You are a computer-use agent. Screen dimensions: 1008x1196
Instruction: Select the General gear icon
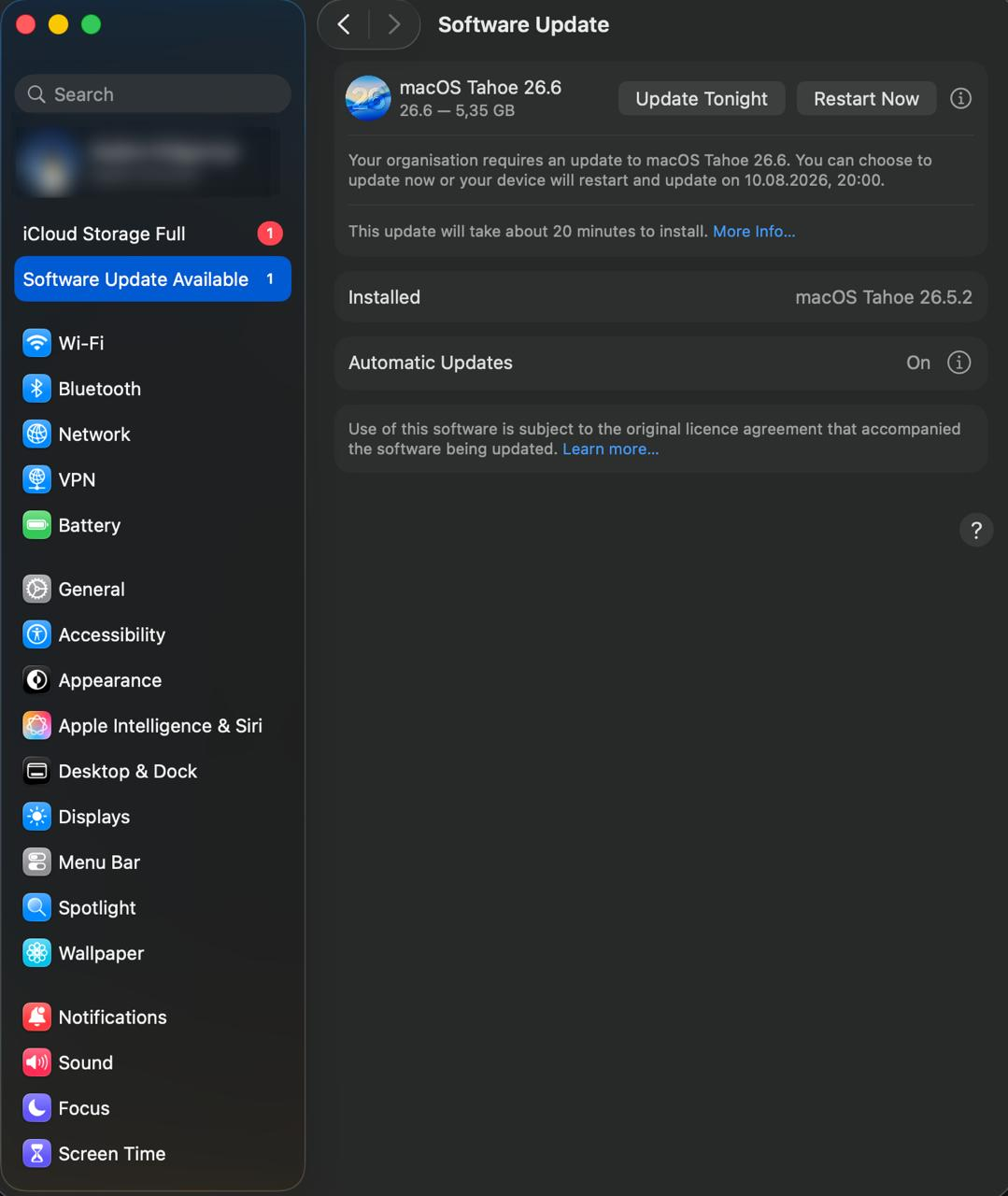pyautogui.click(x=36, y=589)
